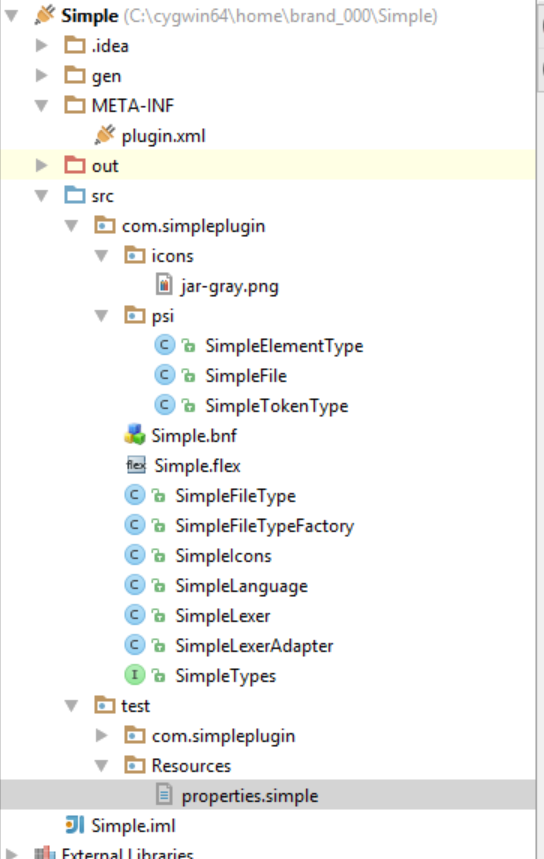Select the Simple.bnf file
This screenshot has height=859, width=544.
(x=194, y=436)
